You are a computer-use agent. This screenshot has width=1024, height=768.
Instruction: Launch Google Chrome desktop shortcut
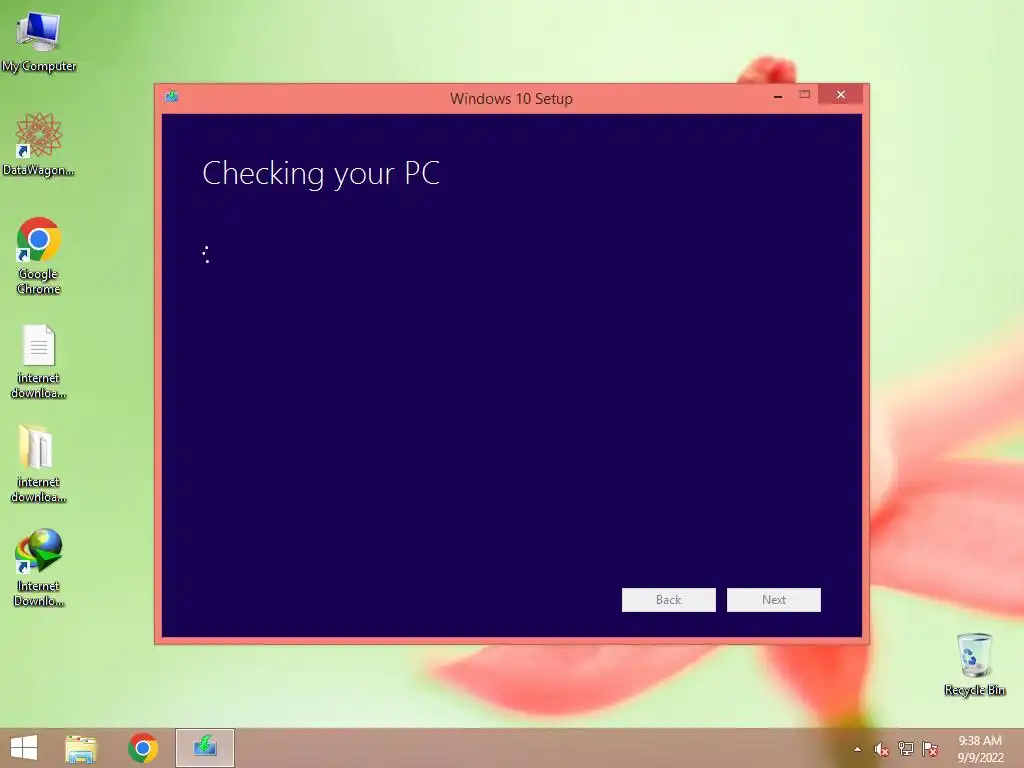(x=39, y=255)
